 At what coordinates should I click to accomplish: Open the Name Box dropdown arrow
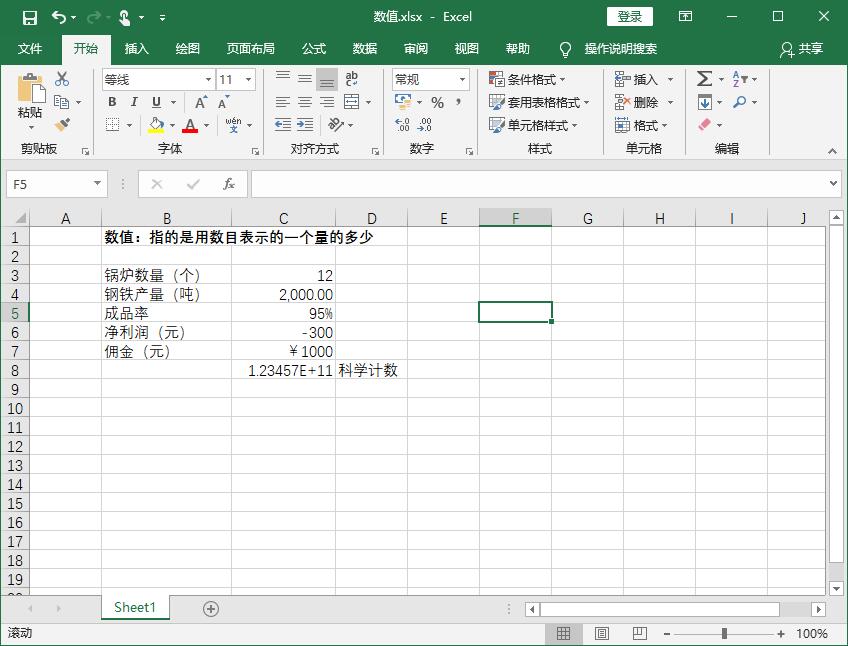[x=97, y=184]
